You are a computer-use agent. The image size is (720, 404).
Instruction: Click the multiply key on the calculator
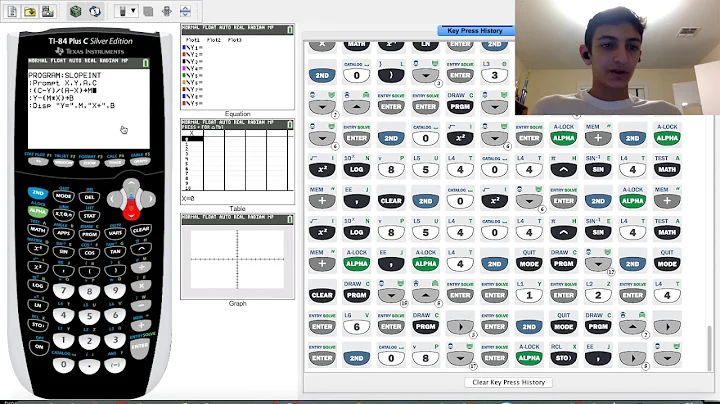point(141,286)
